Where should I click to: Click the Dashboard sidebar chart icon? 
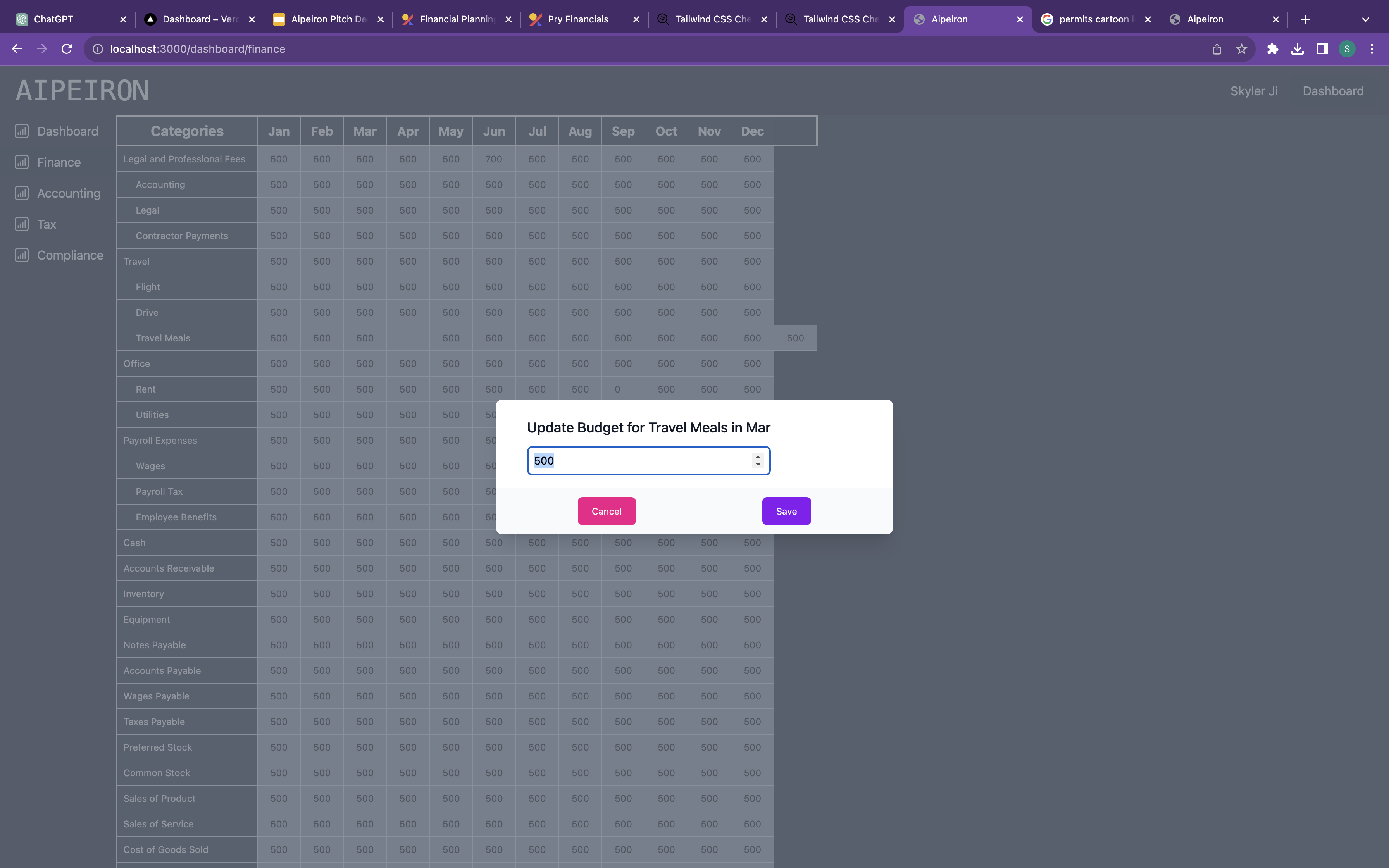click(22, 131)
